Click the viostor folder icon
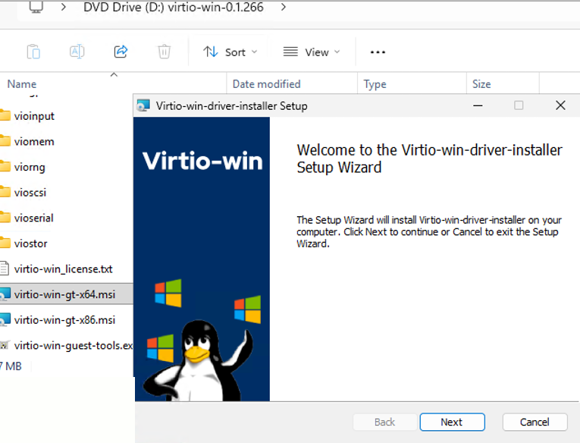This screenshot has width=580, height=443. (x=5, y=243)
